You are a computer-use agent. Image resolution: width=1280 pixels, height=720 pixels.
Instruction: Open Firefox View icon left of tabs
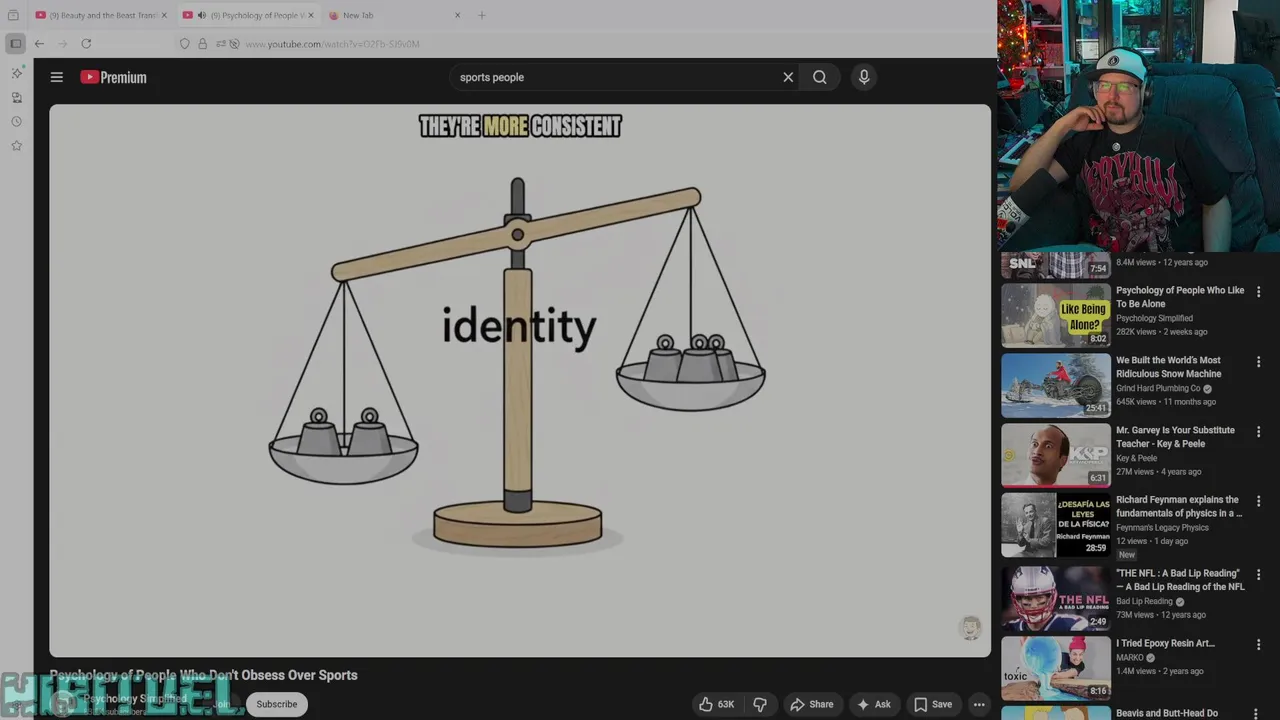(13, 15)
